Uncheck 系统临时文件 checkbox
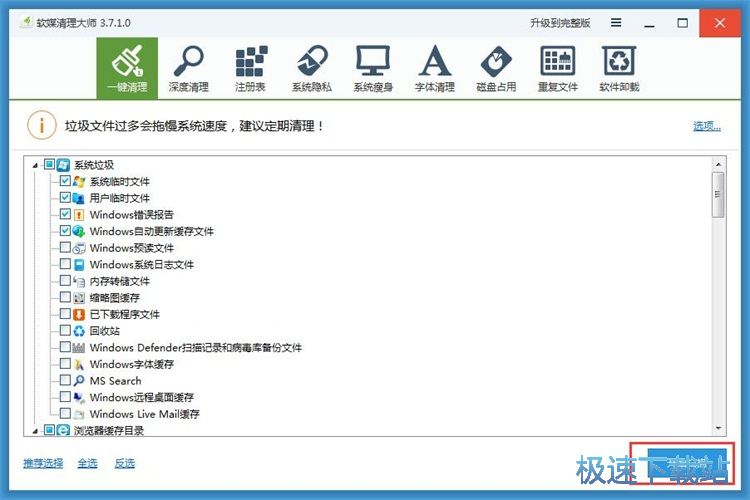750x500 pixels. click(x=65, y=181)
